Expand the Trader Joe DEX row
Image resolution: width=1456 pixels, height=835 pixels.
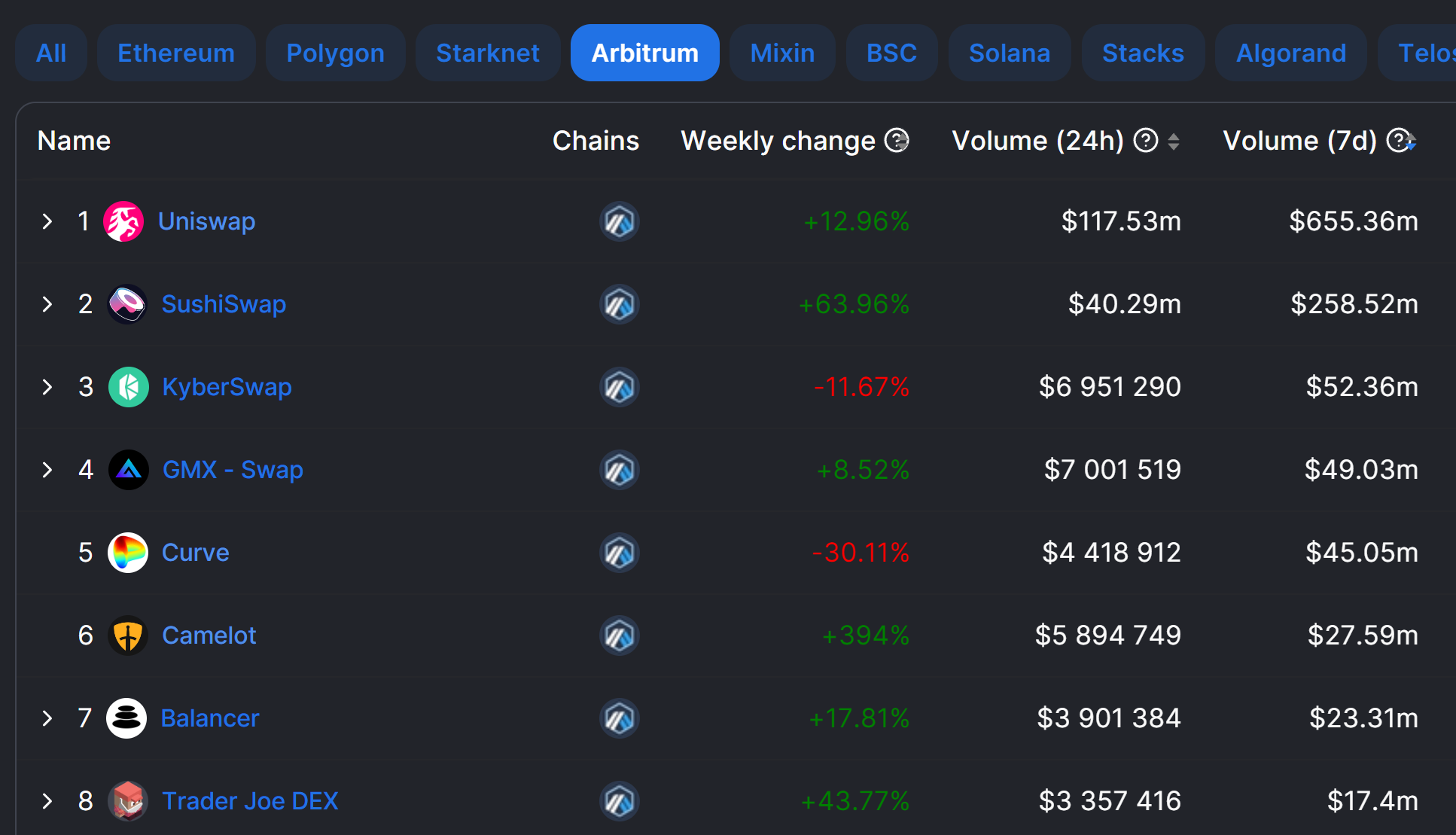[47, 801]
